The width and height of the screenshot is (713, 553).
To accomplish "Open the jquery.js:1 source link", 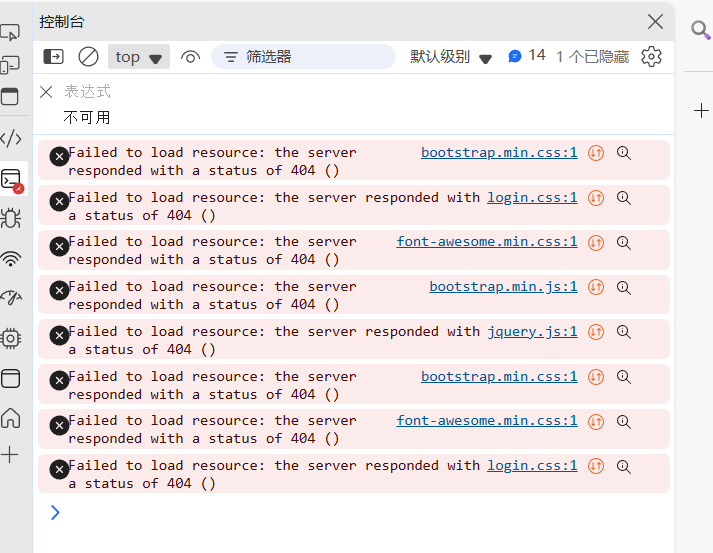I will [x=532, y=332].
